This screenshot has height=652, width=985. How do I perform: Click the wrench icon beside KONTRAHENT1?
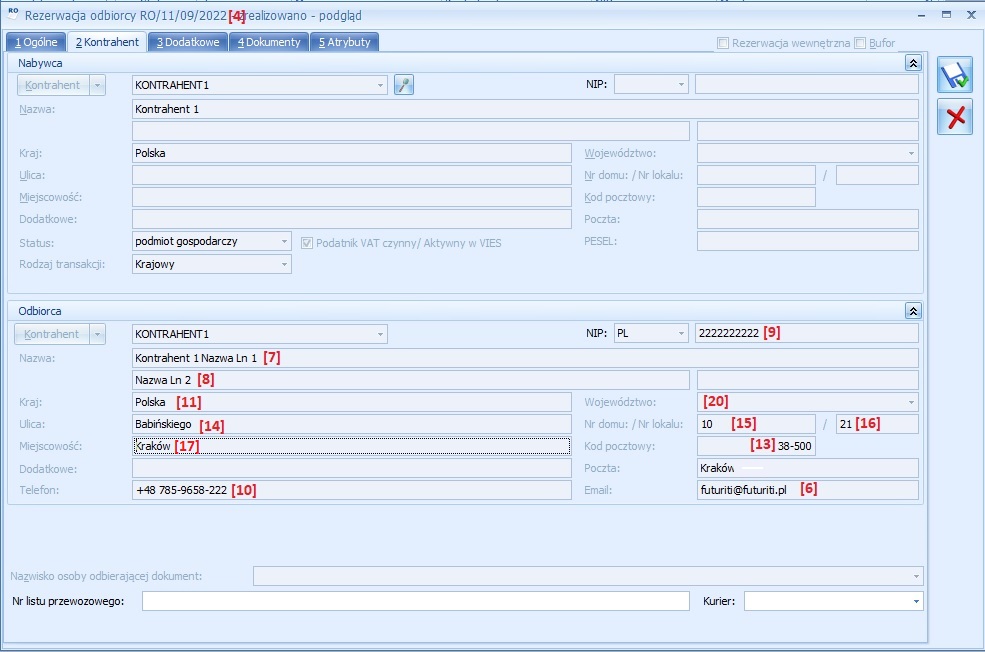tap(403, 85)
